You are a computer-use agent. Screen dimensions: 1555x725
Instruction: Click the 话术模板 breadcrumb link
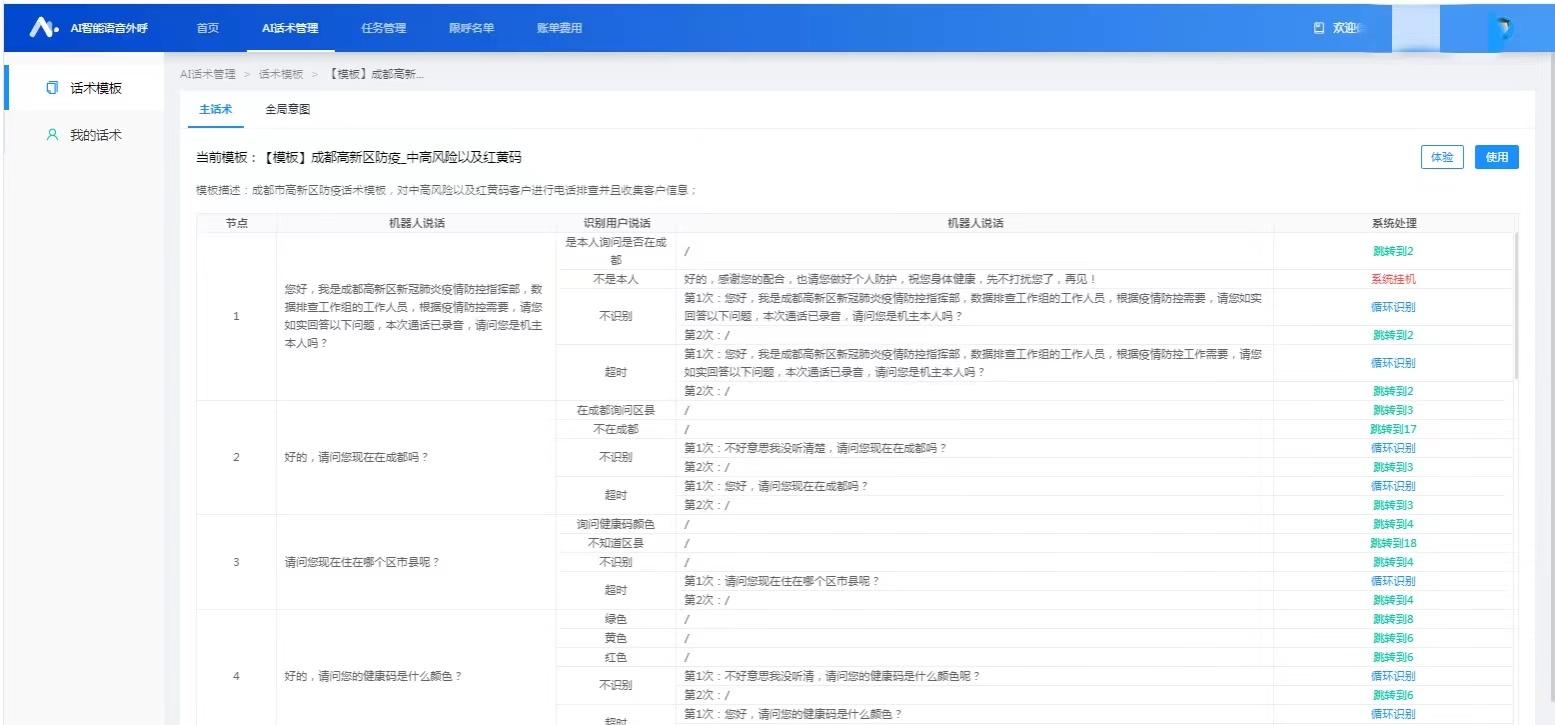tap(281, 75)
